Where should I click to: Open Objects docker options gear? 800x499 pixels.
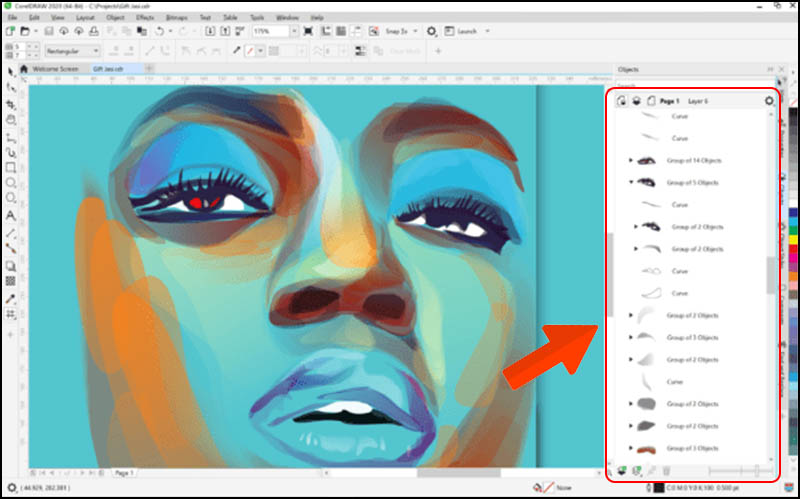[769, 101]
